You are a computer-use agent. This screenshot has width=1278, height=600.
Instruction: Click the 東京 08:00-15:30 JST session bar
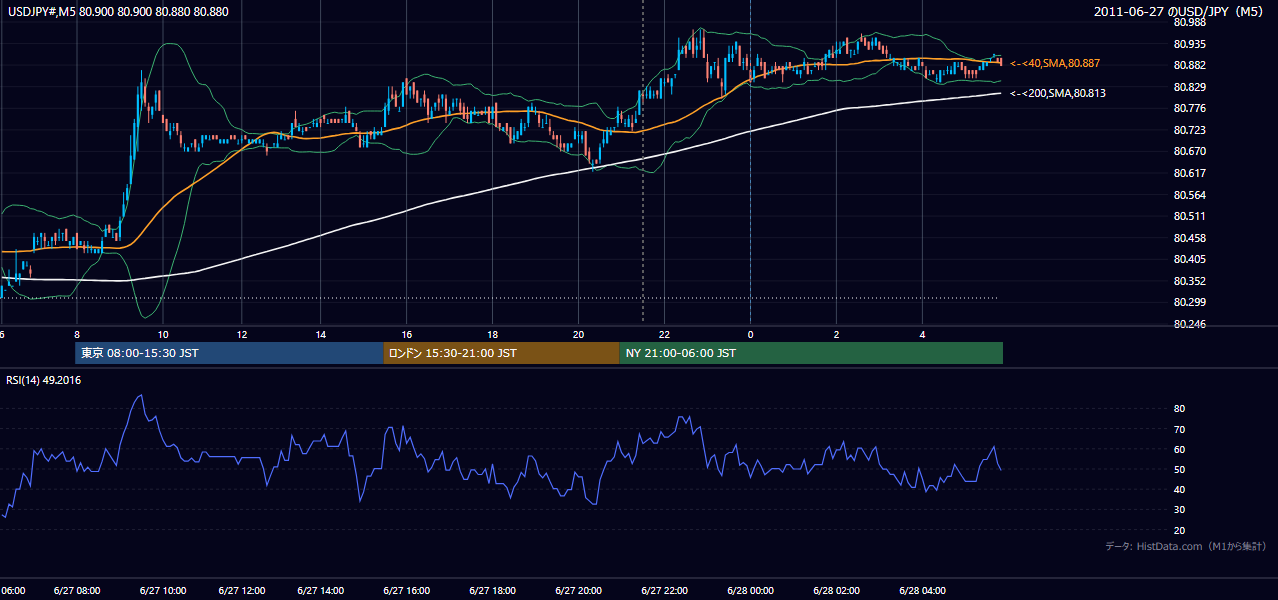(x=229, y=353)
